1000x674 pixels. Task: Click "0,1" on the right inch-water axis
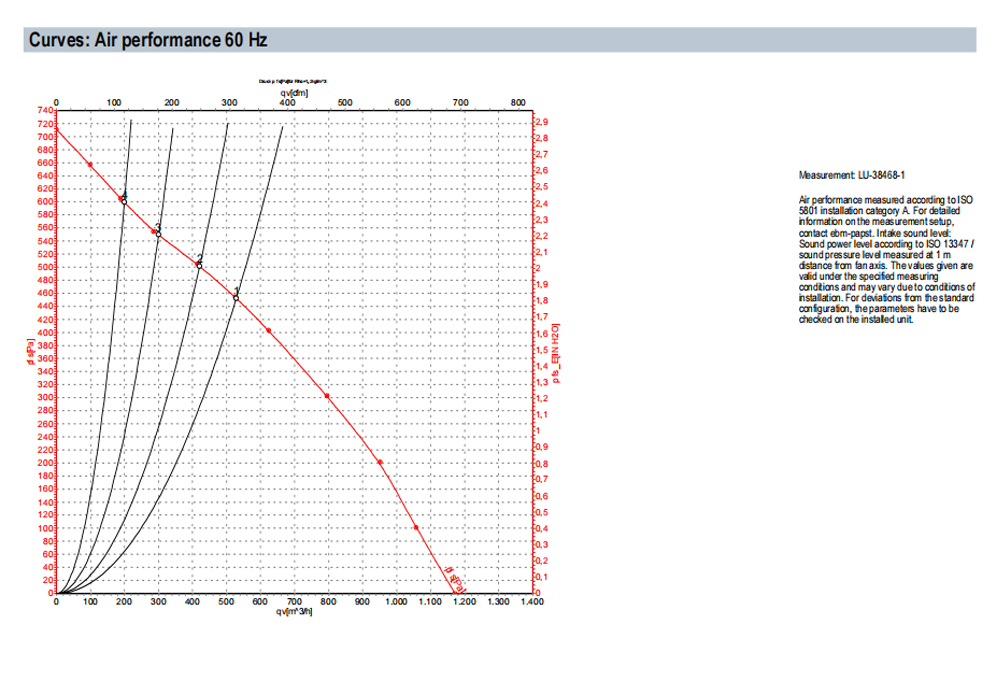[542, 577]
